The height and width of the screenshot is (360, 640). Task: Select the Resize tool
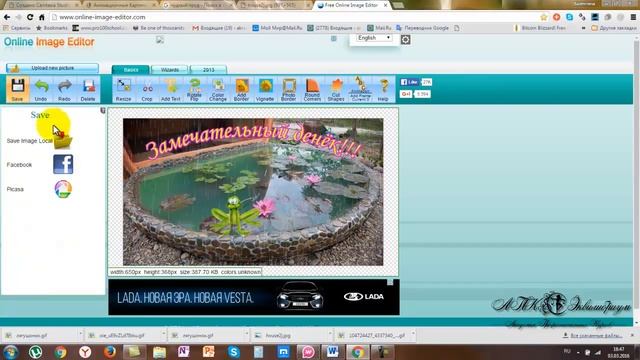coord(123,89)
